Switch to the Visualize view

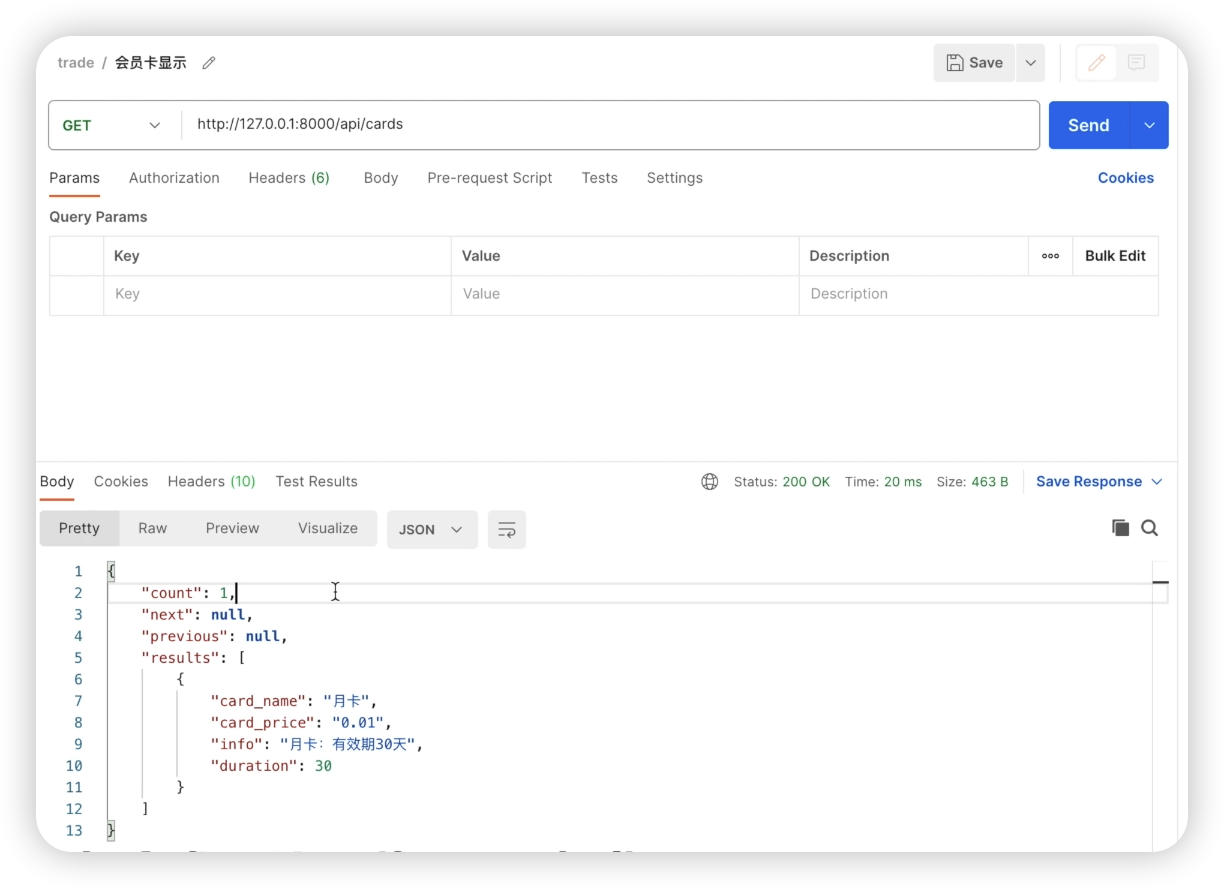point(328,528)
